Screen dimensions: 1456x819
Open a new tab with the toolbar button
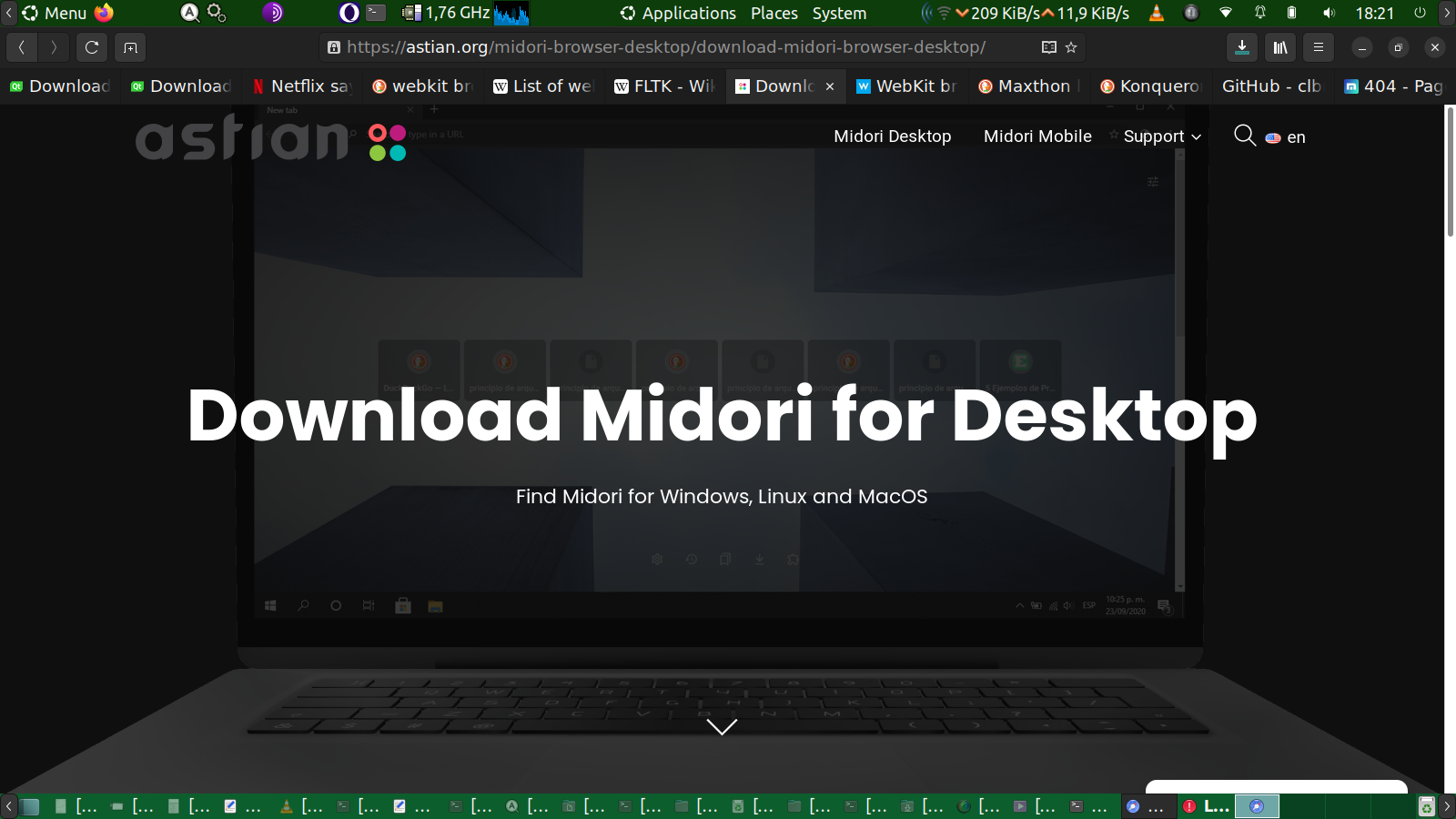tap(130, 47)
